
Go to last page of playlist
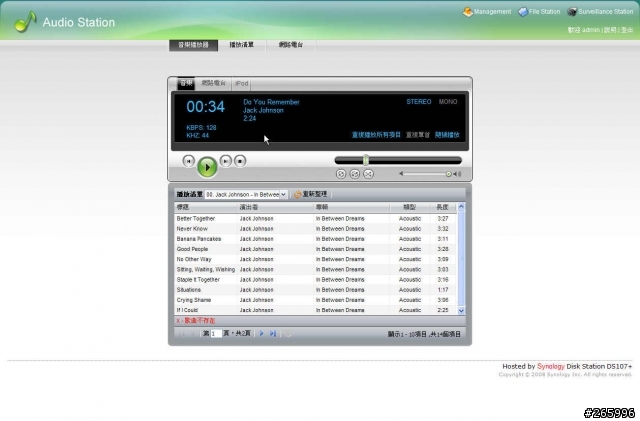pyautogui.click(x=273, y=334)
